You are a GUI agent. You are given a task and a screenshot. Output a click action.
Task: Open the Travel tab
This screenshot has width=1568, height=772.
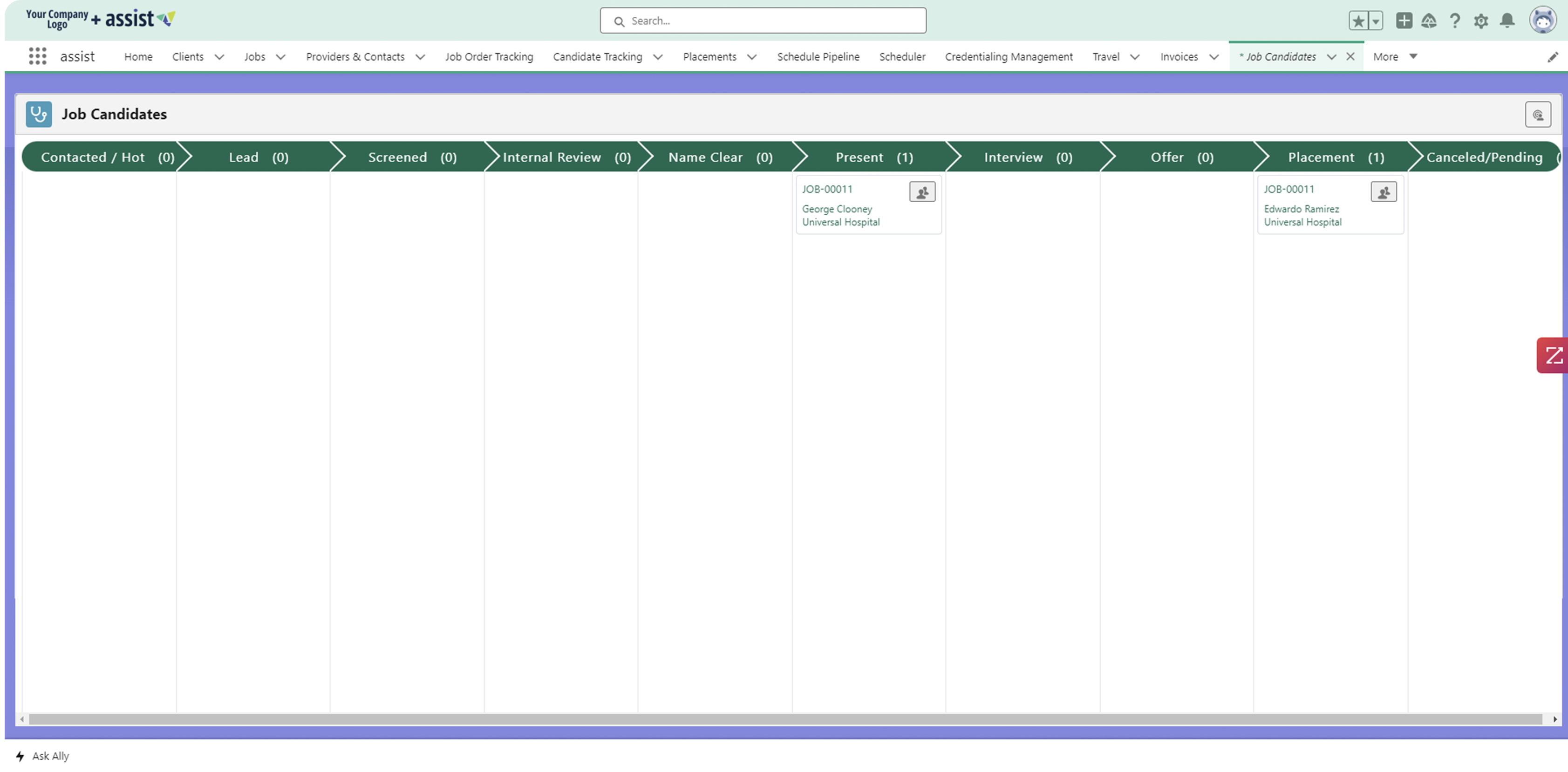pos(1105,57)
